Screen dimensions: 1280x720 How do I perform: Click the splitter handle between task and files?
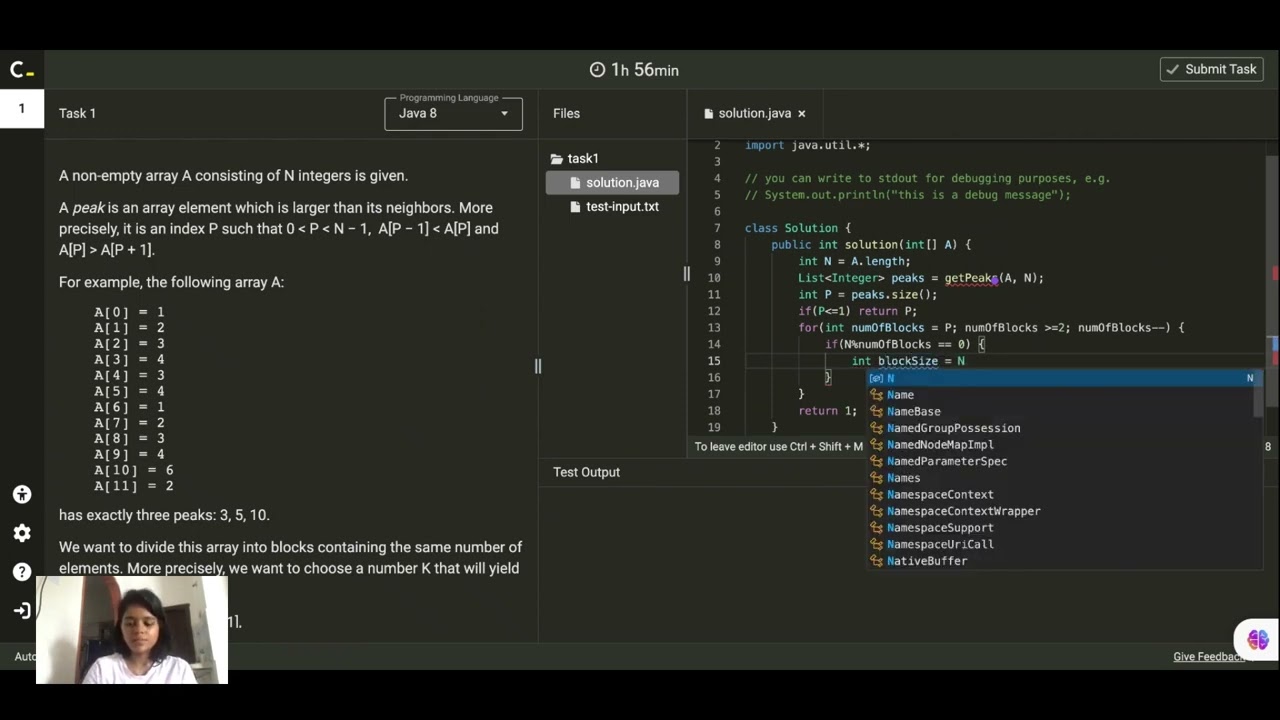pyautogui.click(x=538, y=366)
